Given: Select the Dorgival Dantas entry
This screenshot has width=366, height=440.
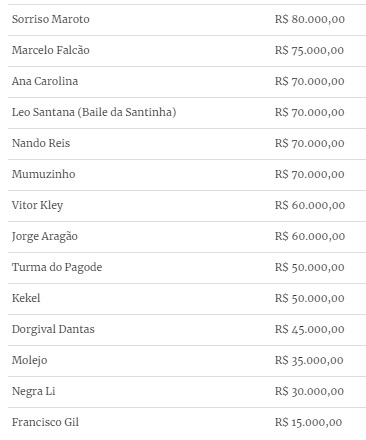Looking at the screenshot, I should [53, 330].
